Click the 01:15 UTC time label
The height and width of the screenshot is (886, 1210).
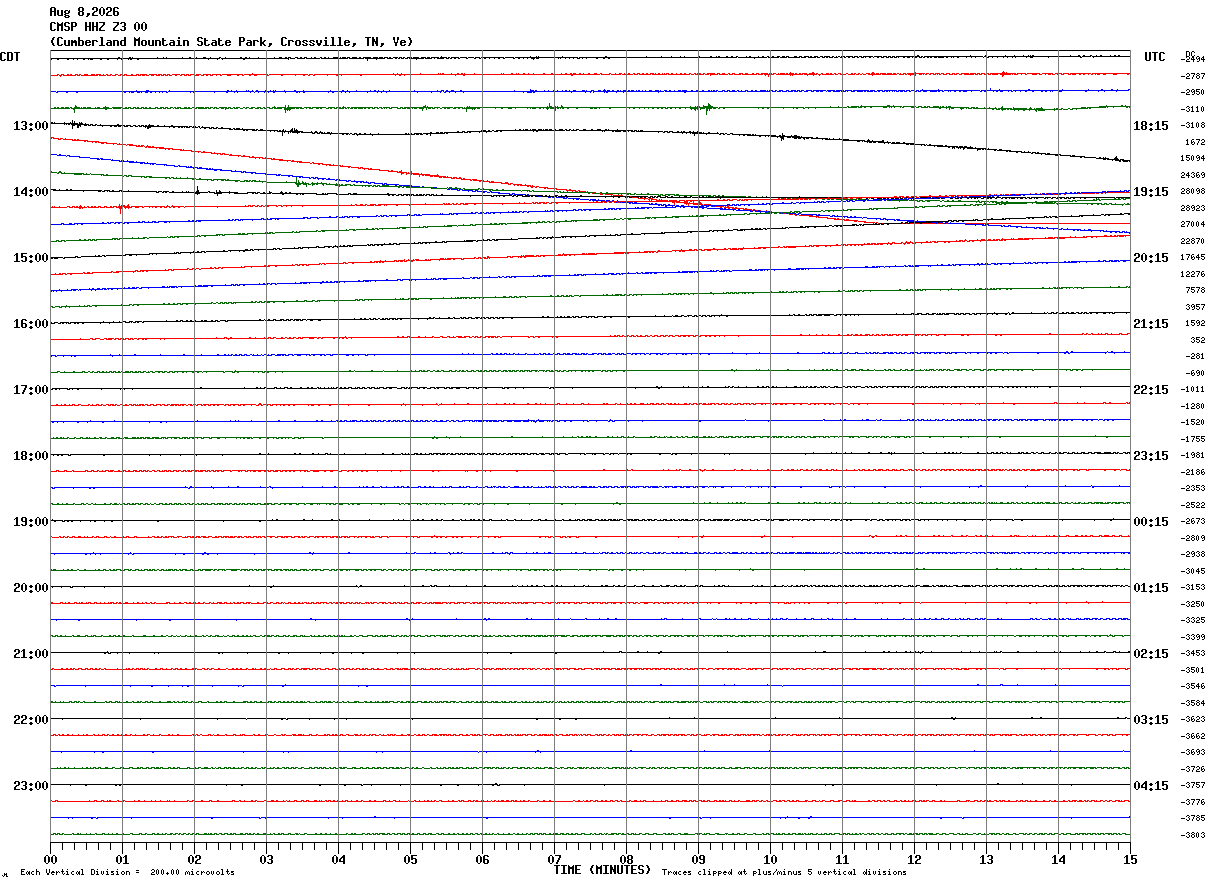1151,587
